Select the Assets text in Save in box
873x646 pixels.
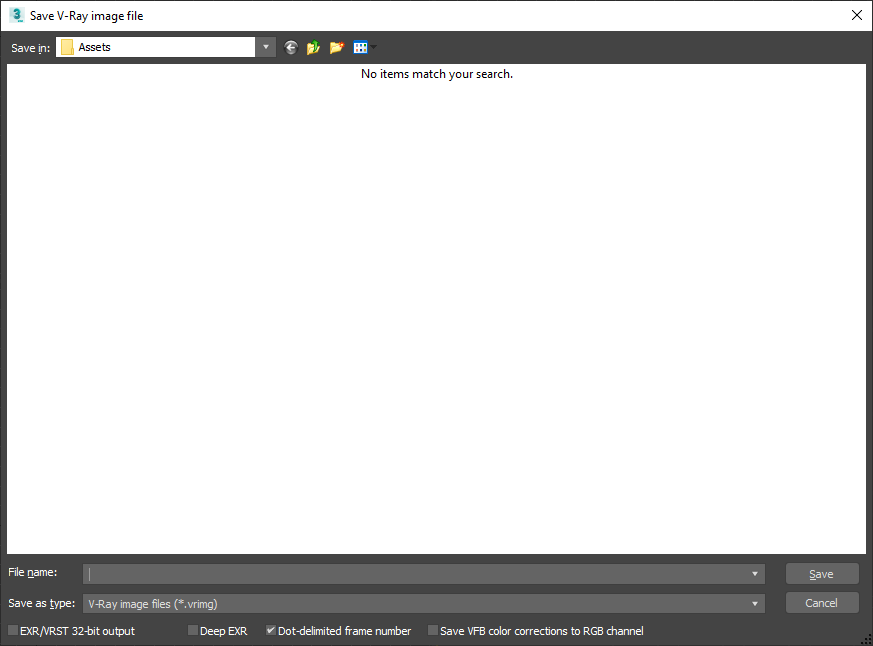click(x=95, y=47)
